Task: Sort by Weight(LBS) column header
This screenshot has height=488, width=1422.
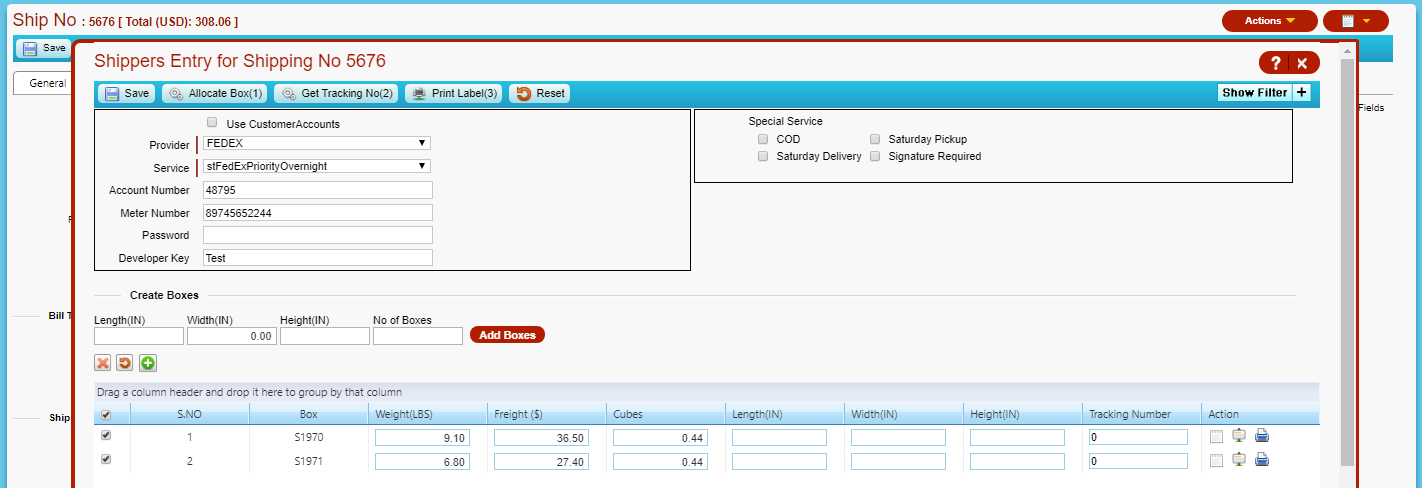Action: coord(428,414)
